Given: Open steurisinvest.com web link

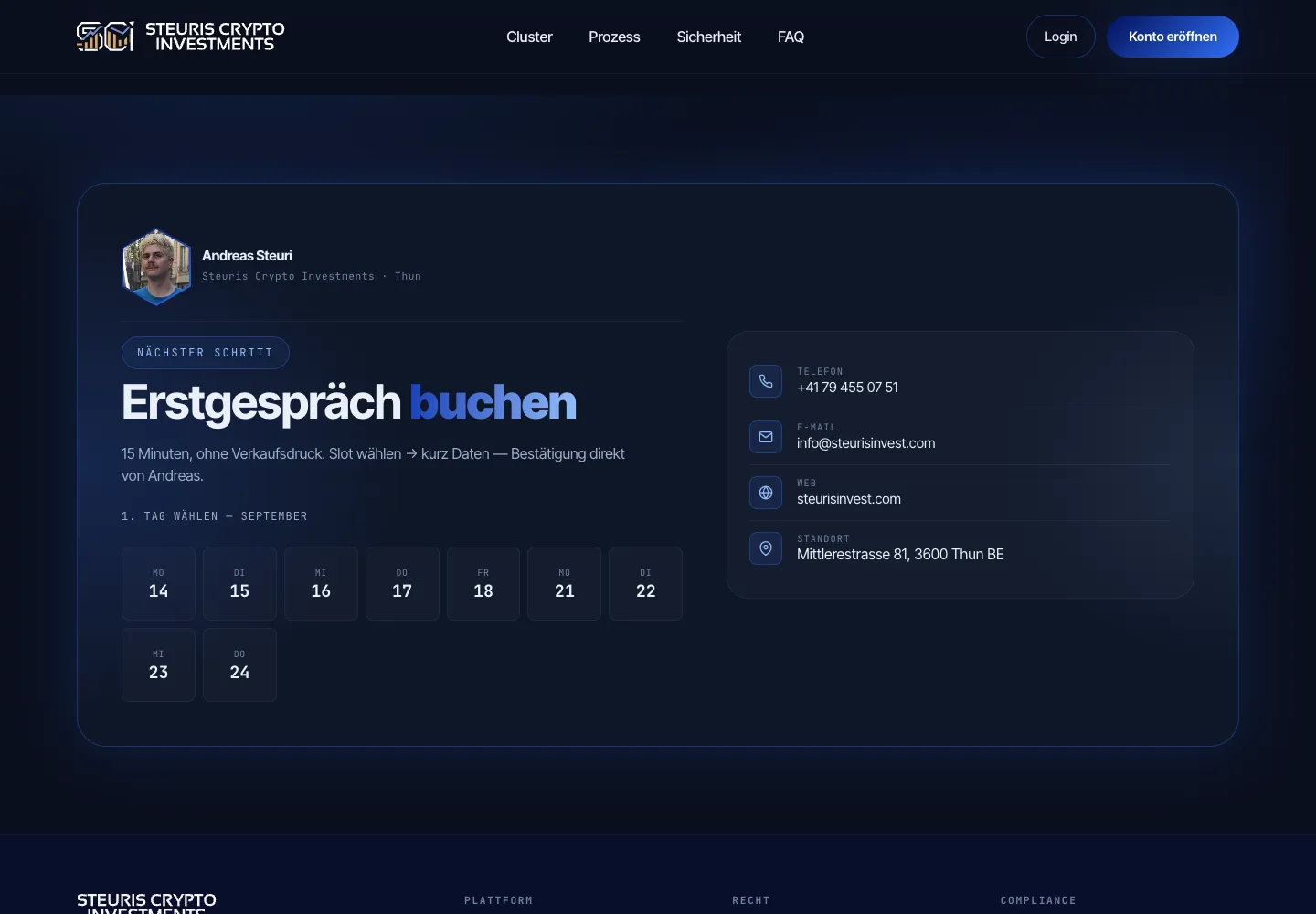Looking at the screenshot, I should click(x=849, y=499).
